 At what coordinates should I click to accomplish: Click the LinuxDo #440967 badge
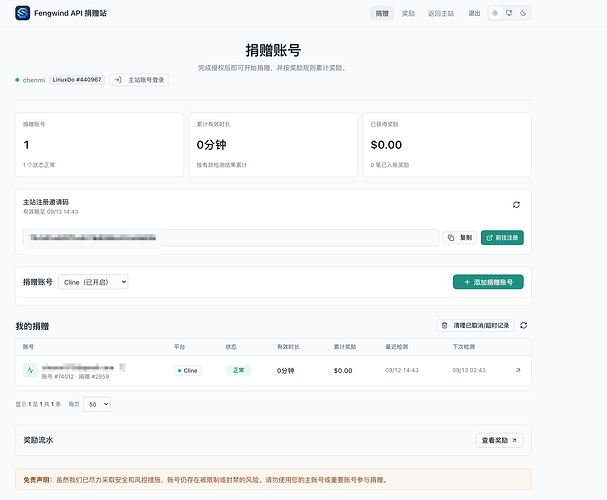(x=77, y=80)
